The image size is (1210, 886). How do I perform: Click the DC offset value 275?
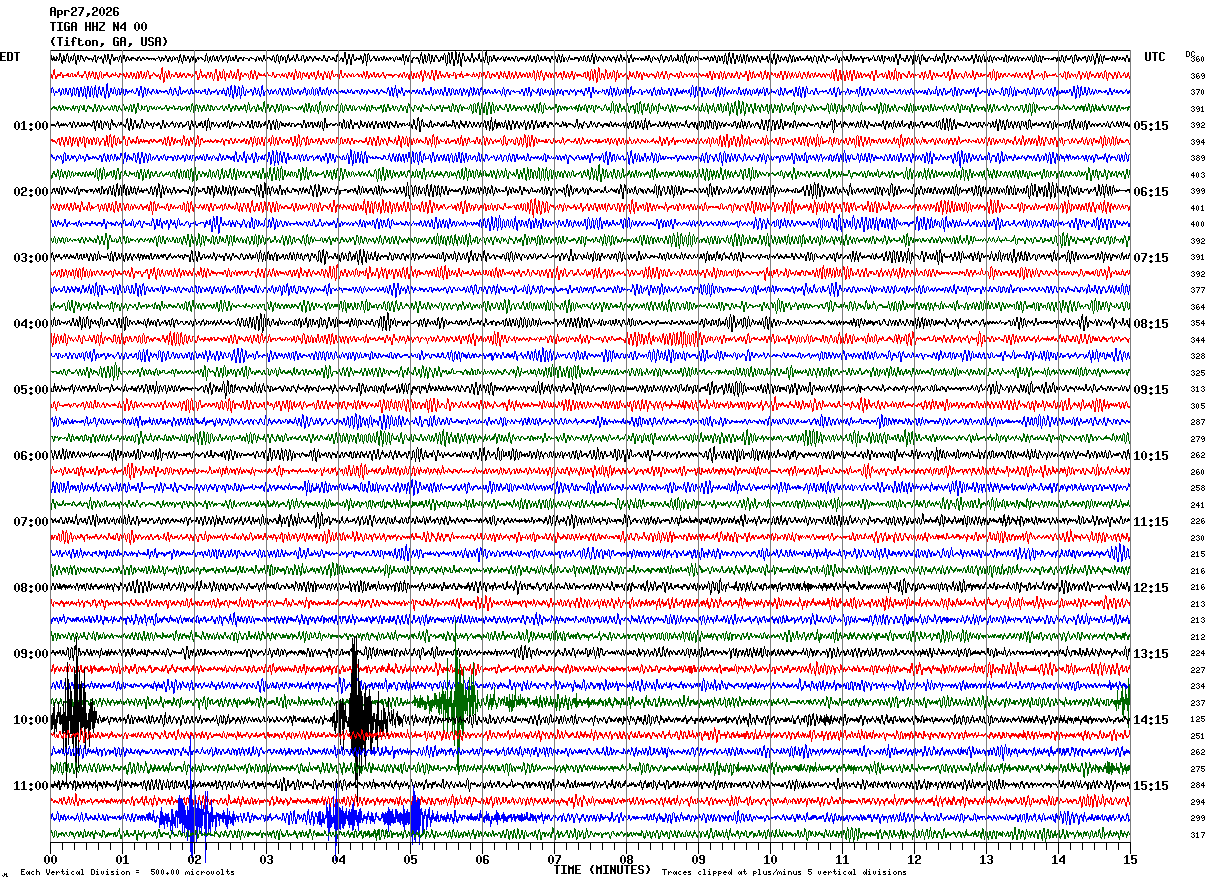pyautogui.click(x=1197, y=769)
